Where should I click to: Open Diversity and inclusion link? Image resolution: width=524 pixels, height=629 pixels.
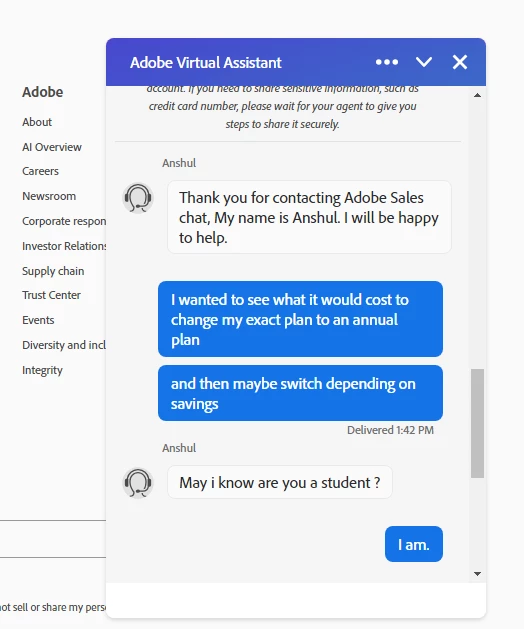[x=64, y=345]
